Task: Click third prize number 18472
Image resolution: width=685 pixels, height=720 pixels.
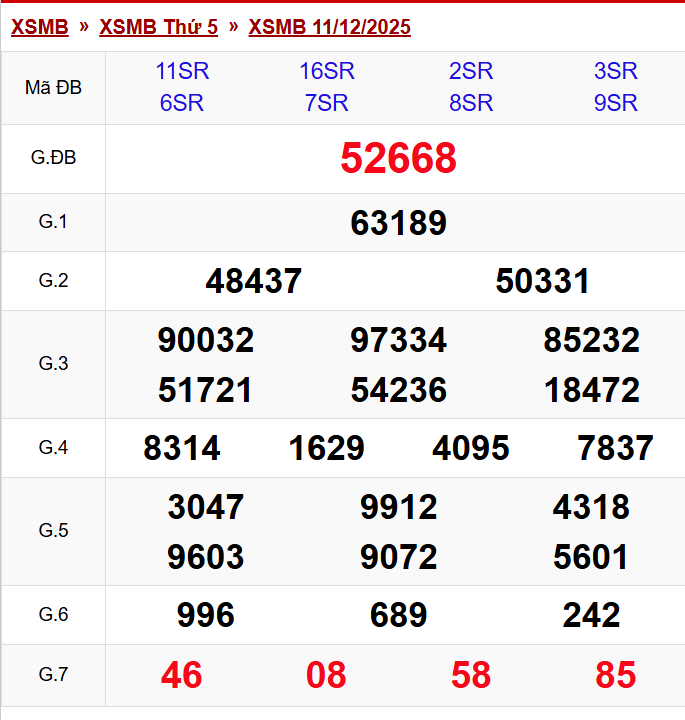Action: 591,390
